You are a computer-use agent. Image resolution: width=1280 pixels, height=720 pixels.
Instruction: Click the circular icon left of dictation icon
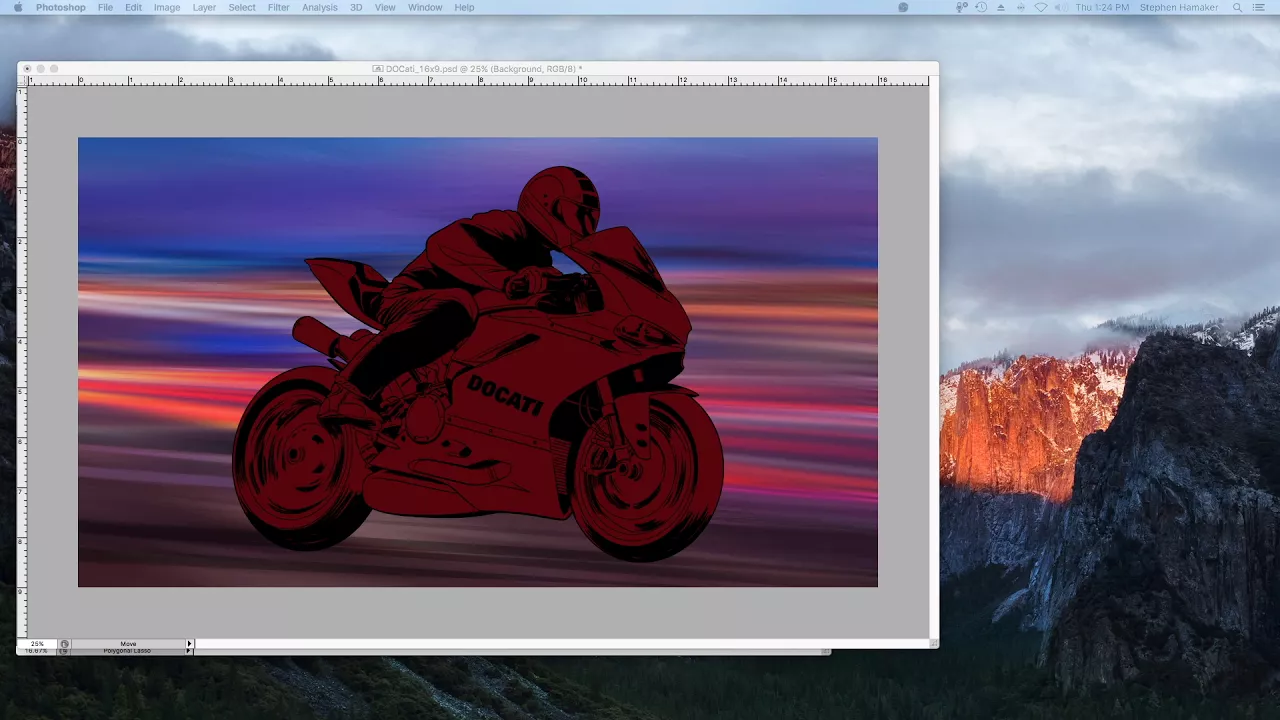[x=903, y=7]
